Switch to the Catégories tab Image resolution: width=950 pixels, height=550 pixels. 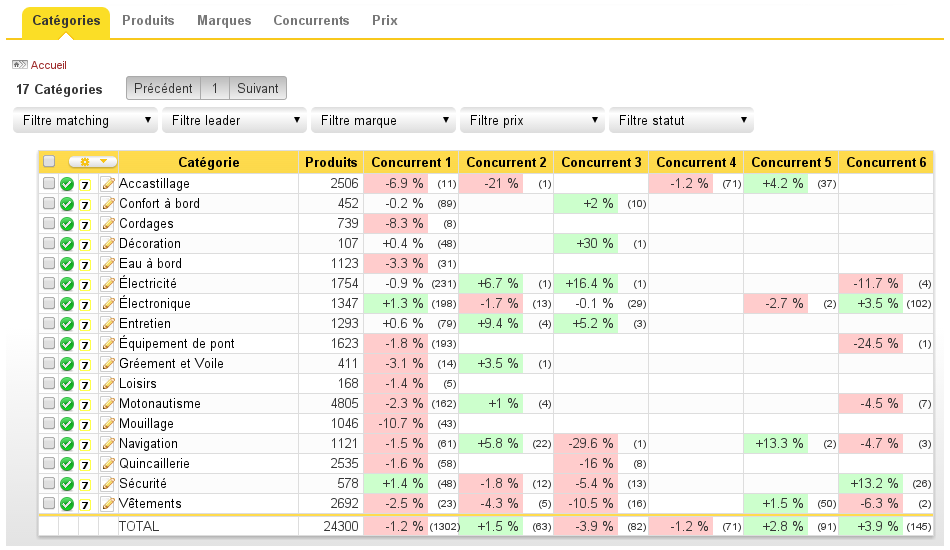tap(66, 21)
